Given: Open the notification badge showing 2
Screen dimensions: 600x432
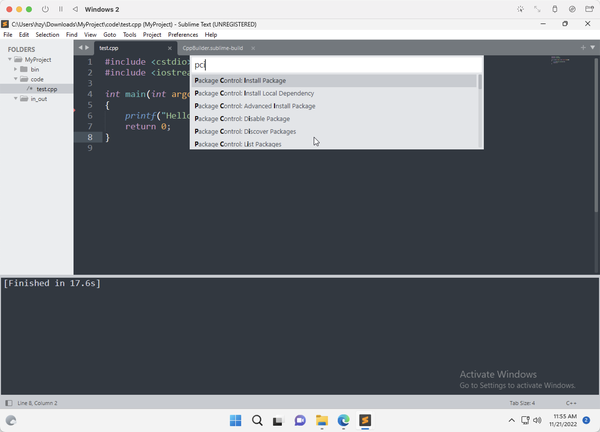Looking at the screenshot, I should click(x=586, y=421).
